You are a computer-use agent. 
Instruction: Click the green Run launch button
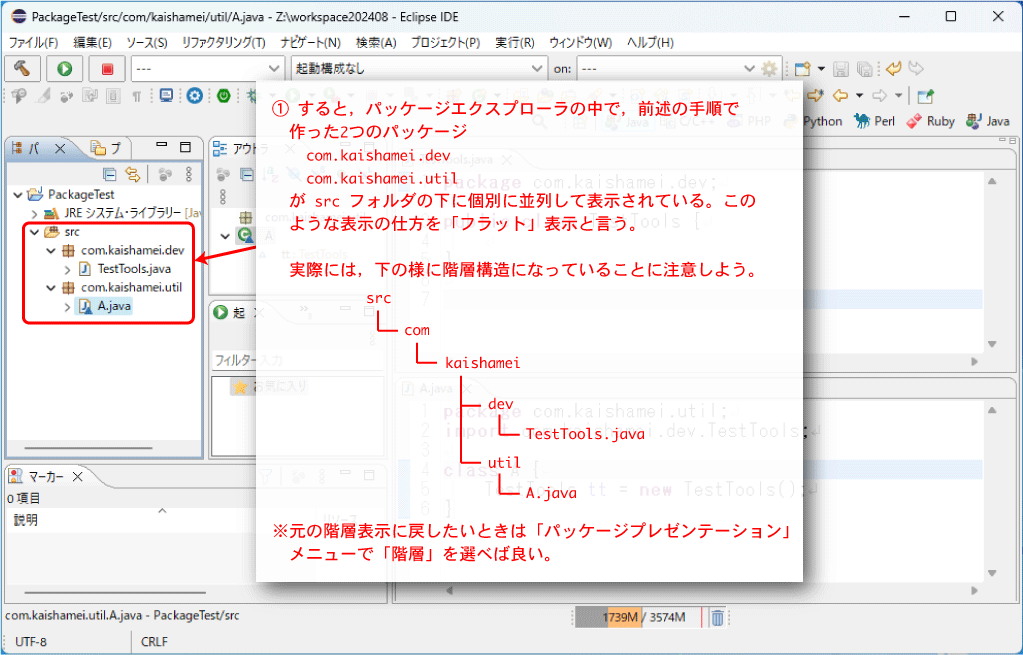64,69
